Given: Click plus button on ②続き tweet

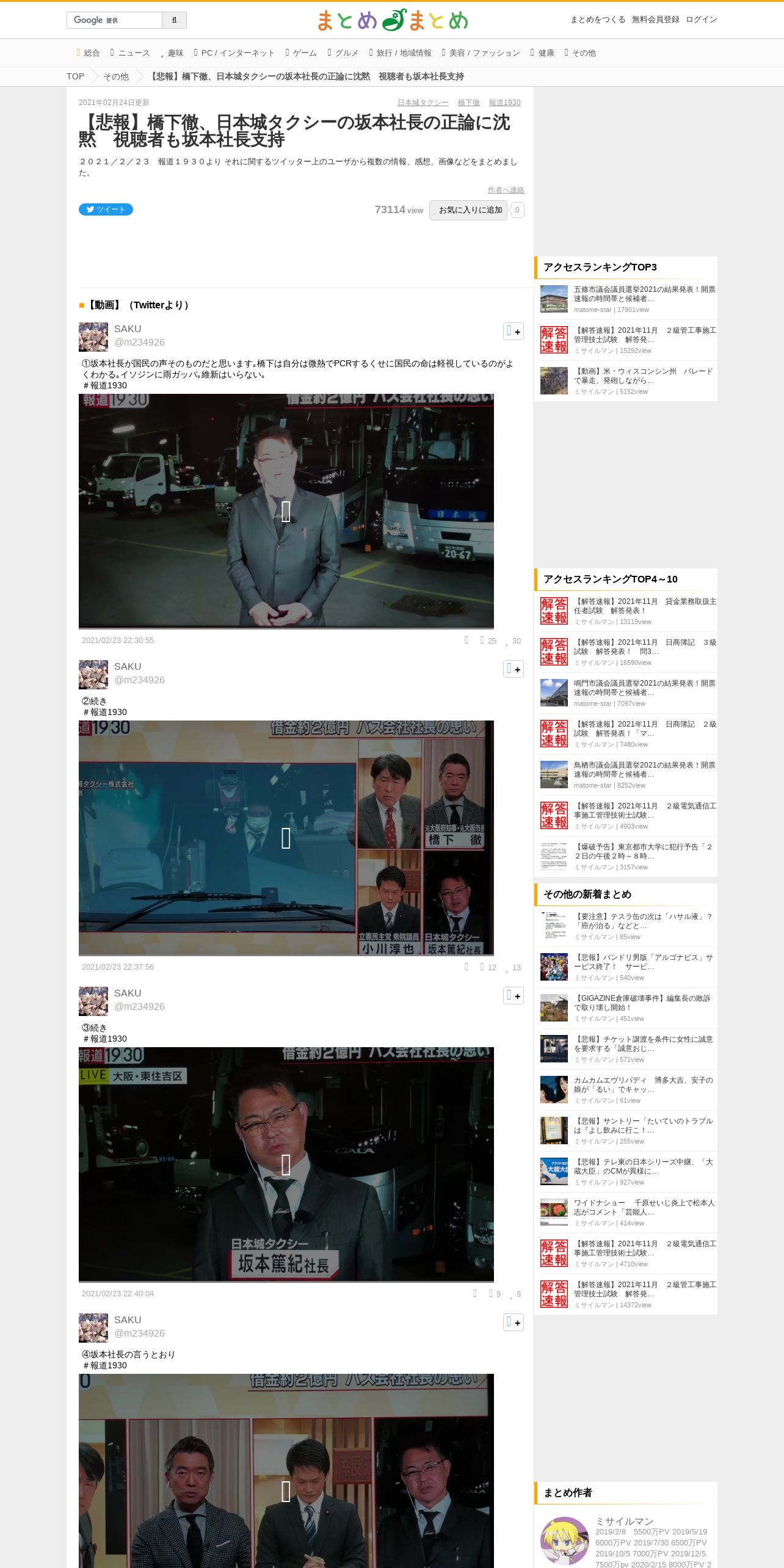Looking at the screenshot, I should pos(513,669).
